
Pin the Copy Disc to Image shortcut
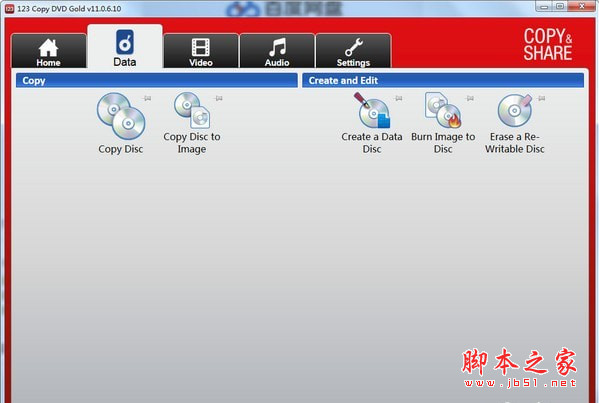pos(219,99)
